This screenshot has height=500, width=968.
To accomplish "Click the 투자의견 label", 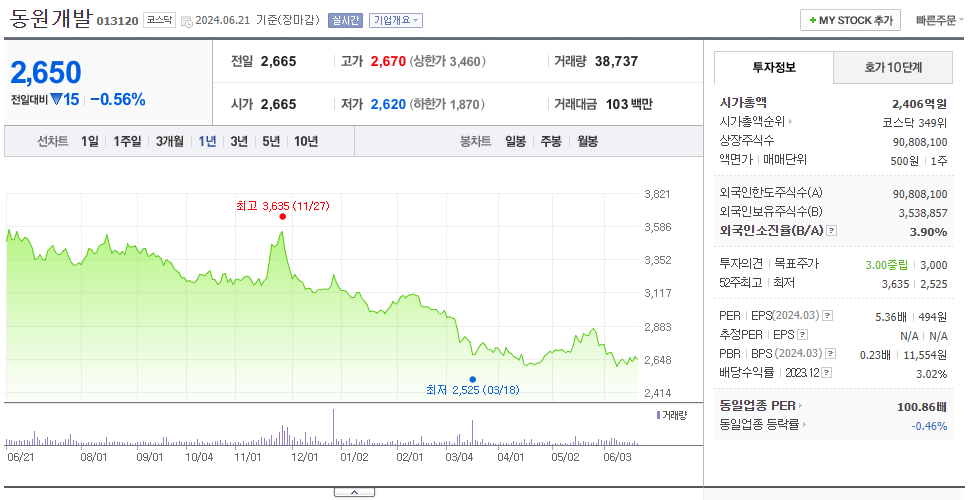I will (741, 264).
